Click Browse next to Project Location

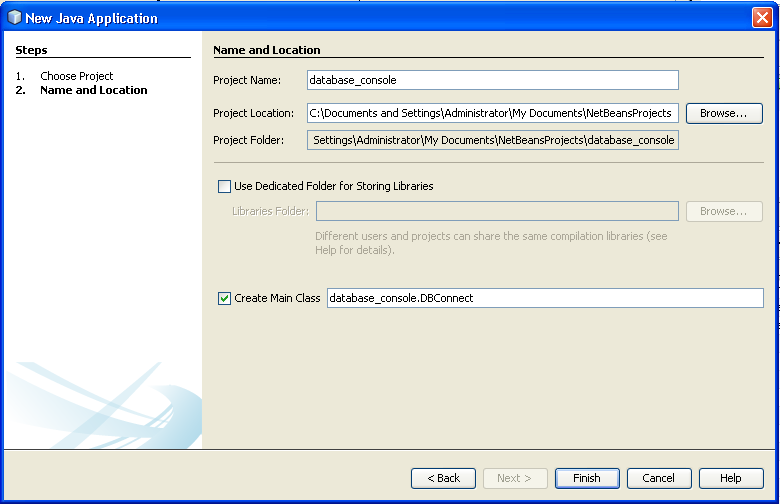(x=724, y=113)
